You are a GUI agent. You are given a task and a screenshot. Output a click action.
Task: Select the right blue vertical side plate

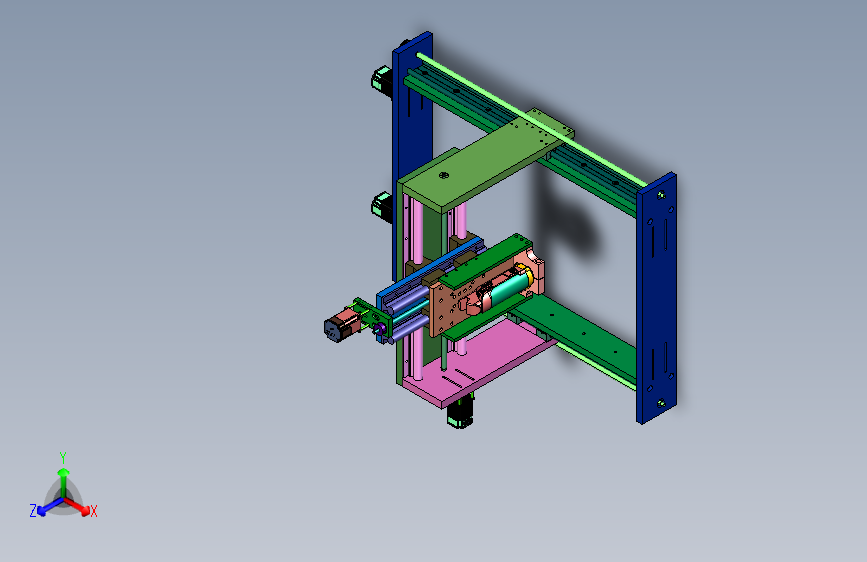pos(656,299)
